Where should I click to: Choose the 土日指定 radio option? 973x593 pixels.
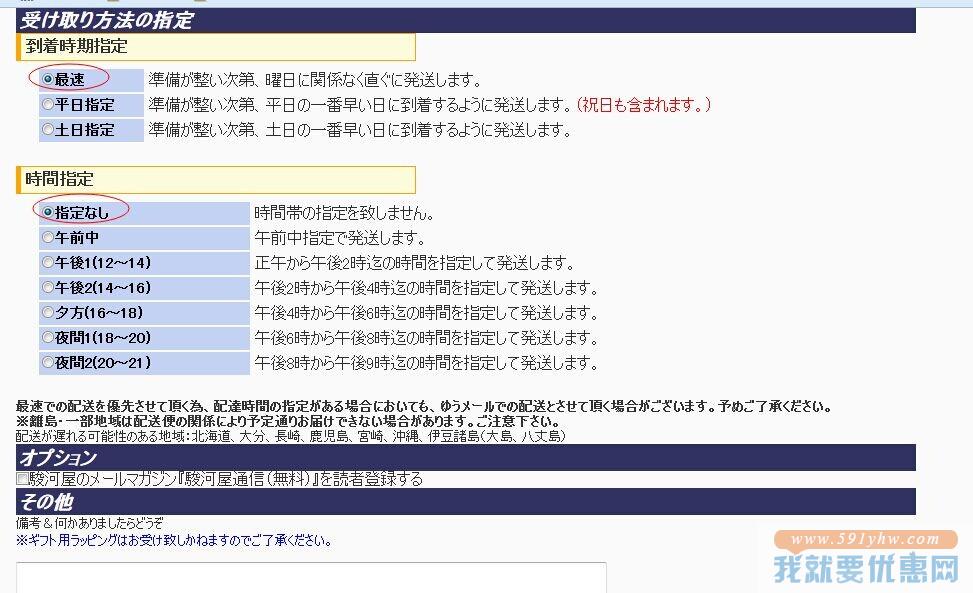(x=48, y=129)
